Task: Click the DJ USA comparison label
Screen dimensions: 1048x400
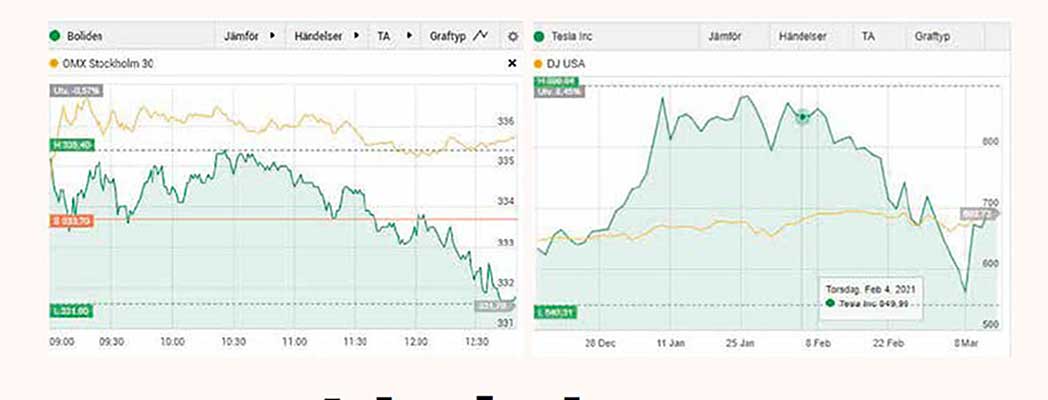Action: coord(566,64)
